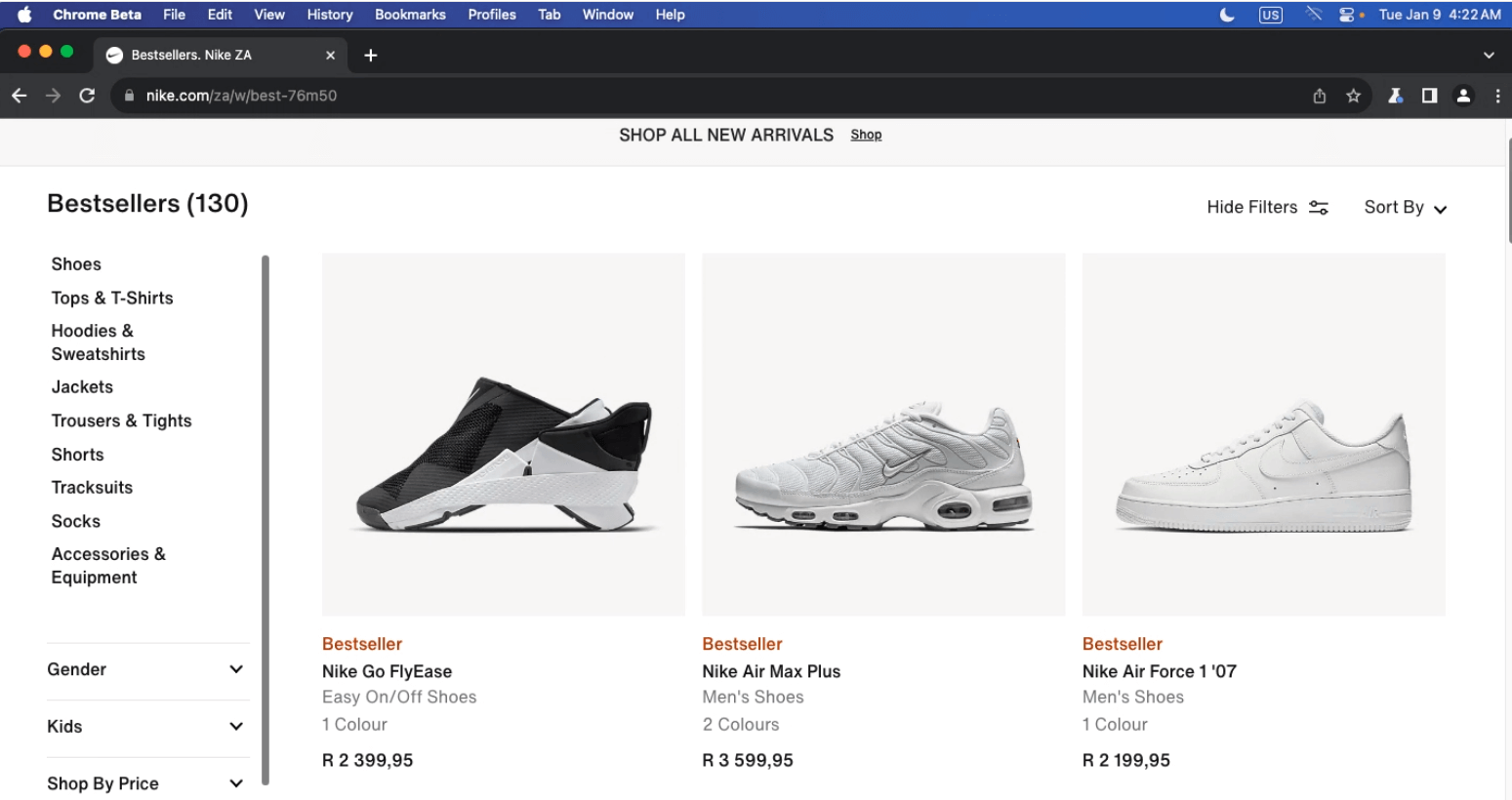Open a new browser tab

(371, 56)
